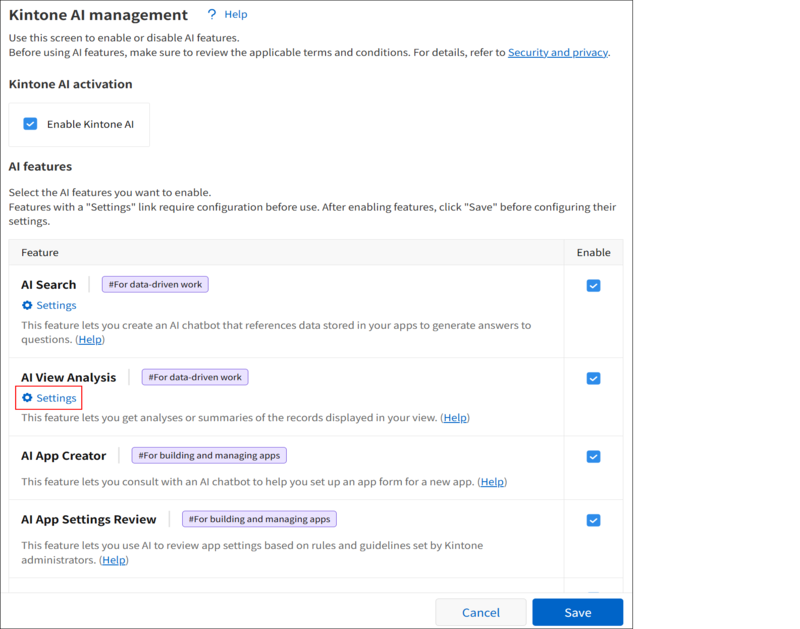Click the AI App Creator feature title
800x629 pixels.
(63, 456)
